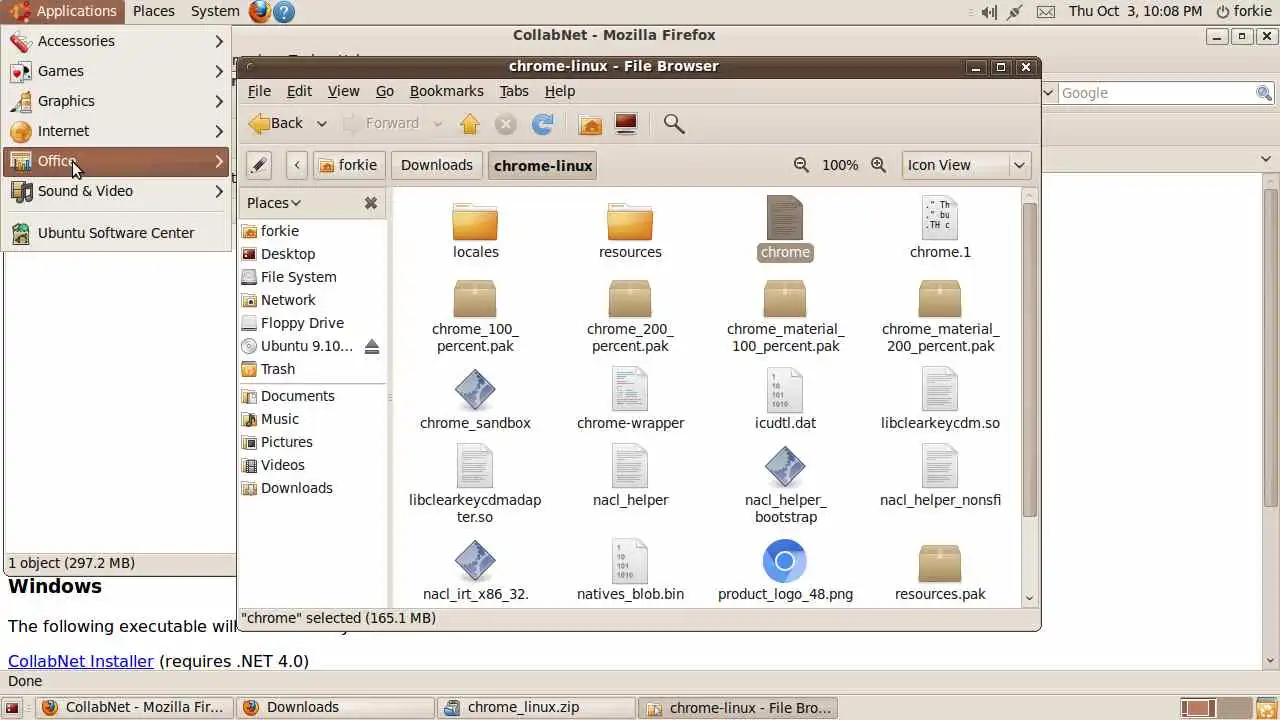Go up to parent folder
Viewport: 1280px width, 720px height.
pos(470,124)
